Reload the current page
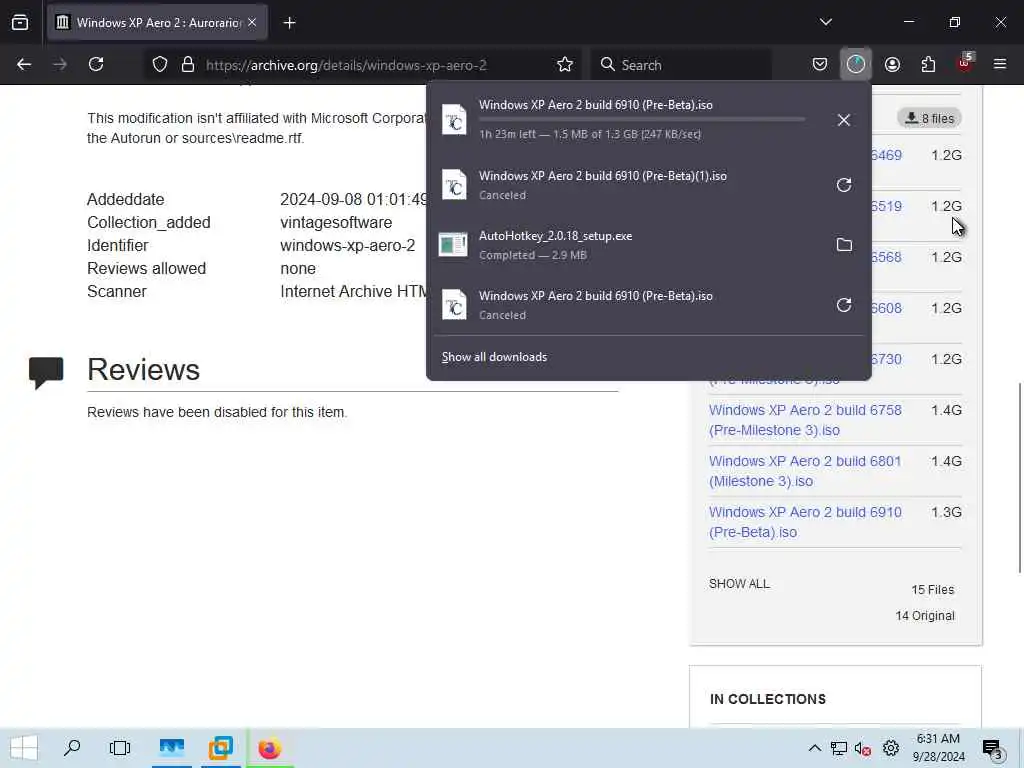Screen dimensions: 1024x768 coord(96,64)
